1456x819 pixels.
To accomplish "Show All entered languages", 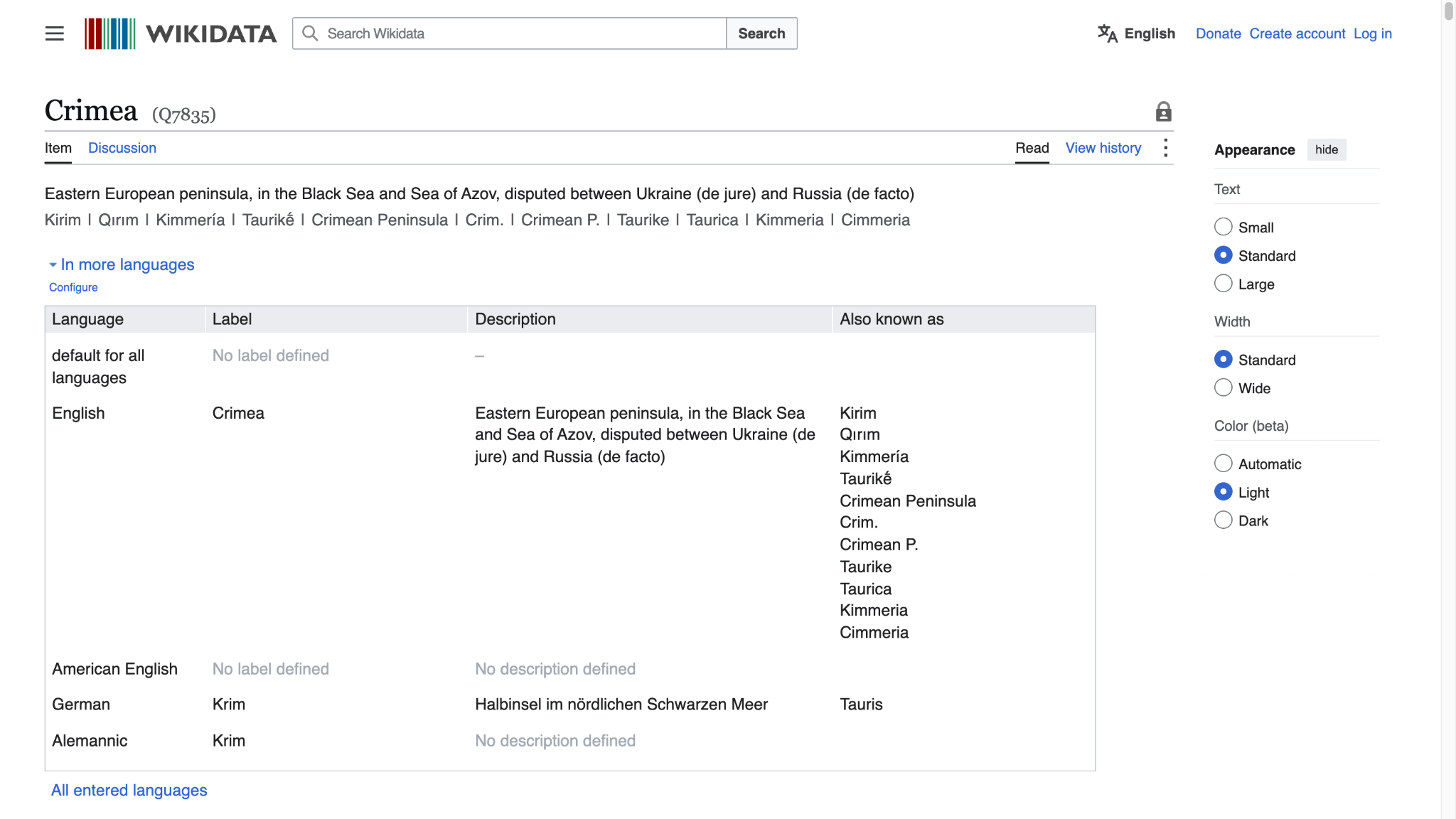I will coord(129,791).
